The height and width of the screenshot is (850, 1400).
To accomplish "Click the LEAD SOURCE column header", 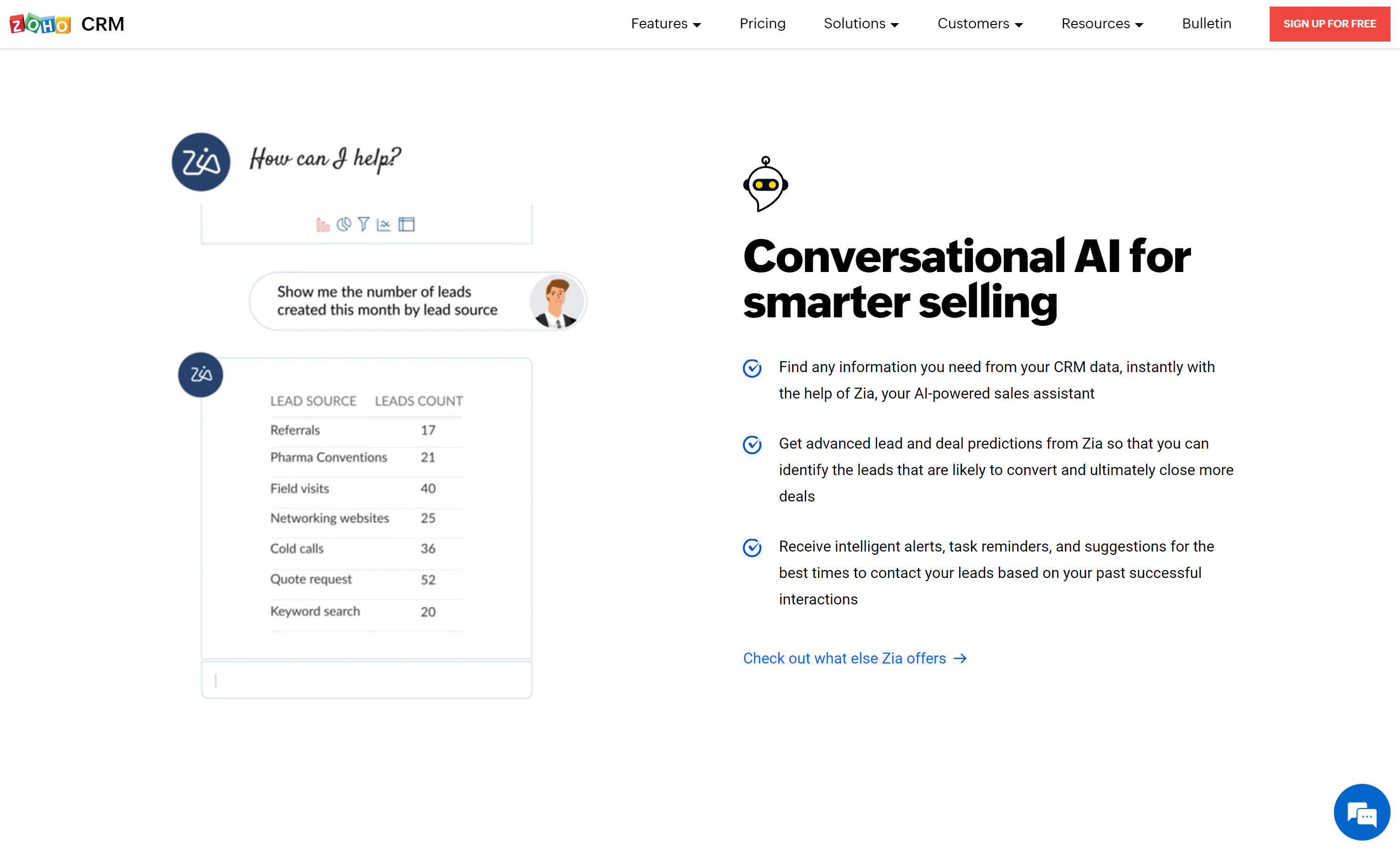I will 313,401.
